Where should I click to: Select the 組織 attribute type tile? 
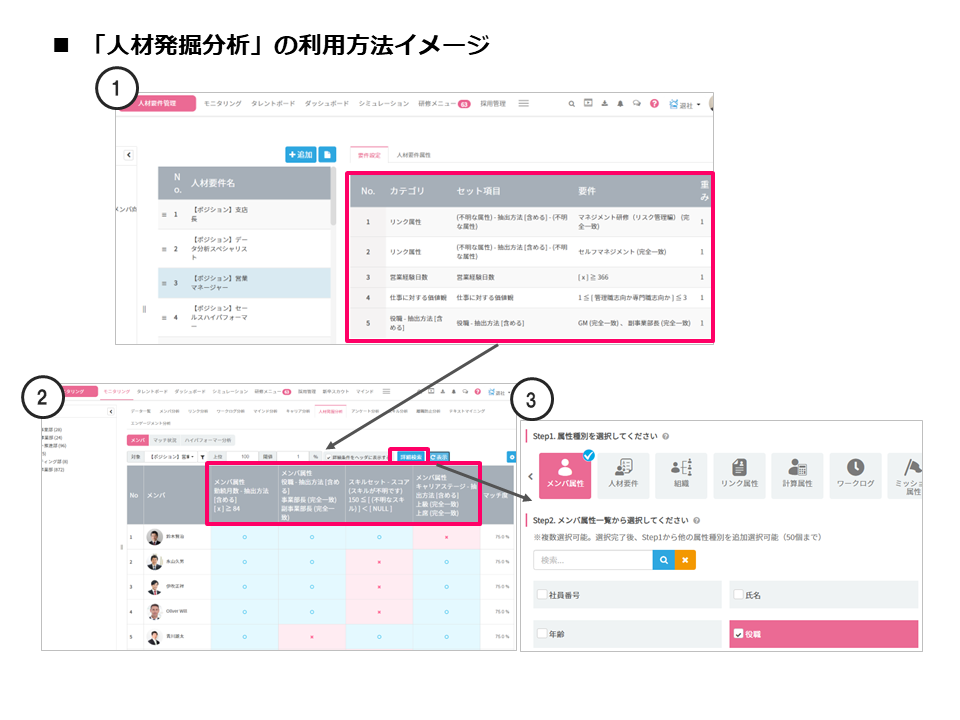pos(681,475)
